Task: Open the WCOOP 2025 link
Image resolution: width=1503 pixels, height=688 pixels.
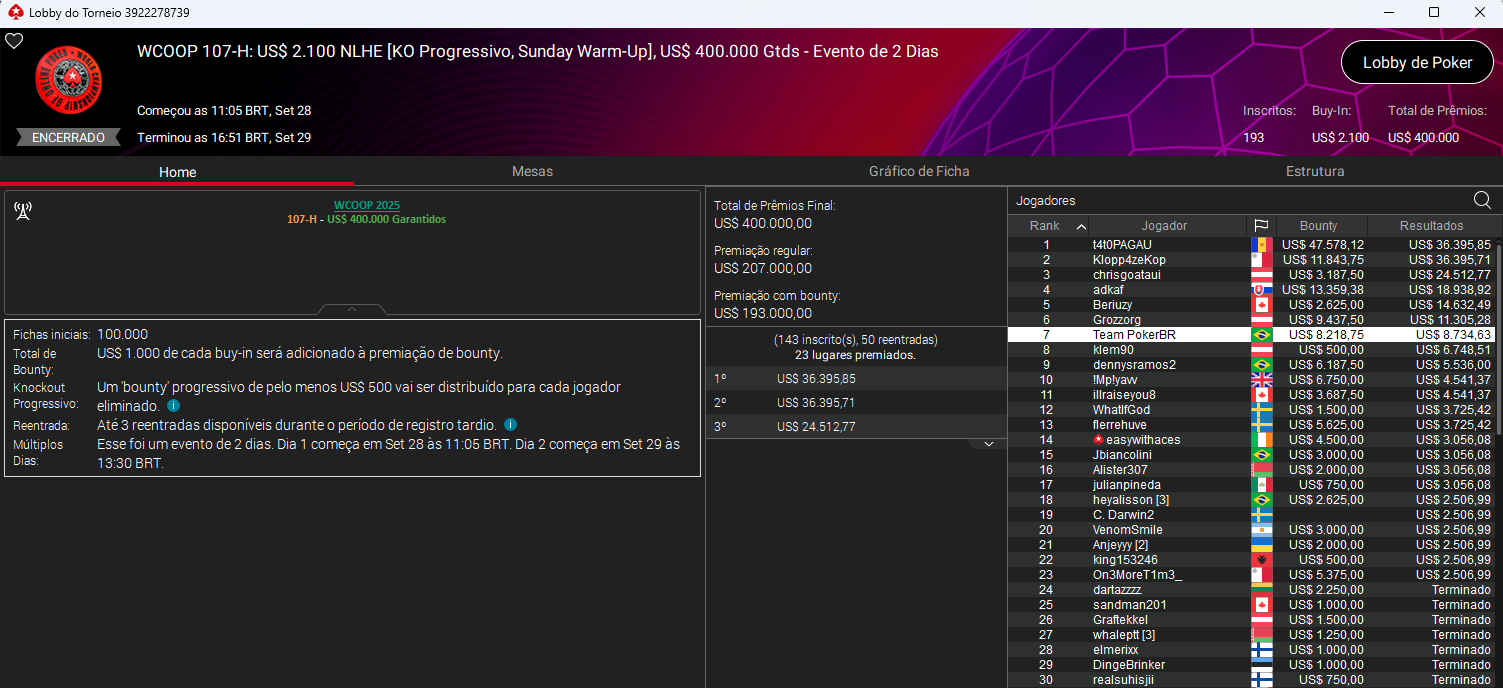Action: point(366,205)
